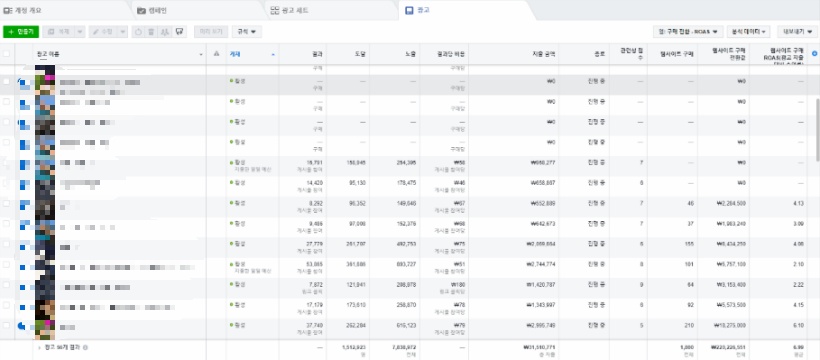The width and height of the screenshot is (820, 360).
Task: Tick checkbox of row with 27,779 results
Action: coord(6,244)
